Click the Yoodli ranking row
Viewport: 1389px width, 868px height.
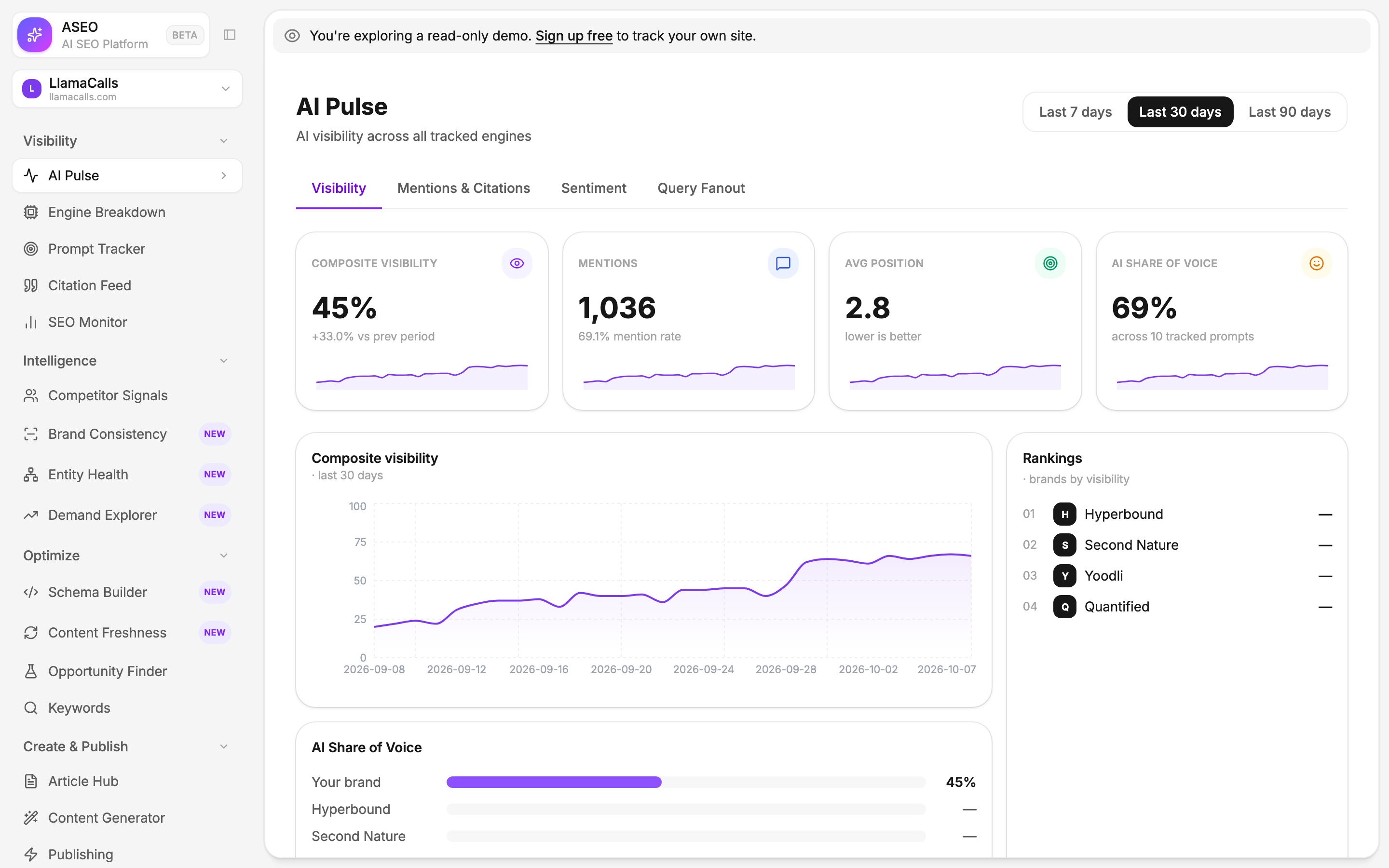pos(1177,576)
